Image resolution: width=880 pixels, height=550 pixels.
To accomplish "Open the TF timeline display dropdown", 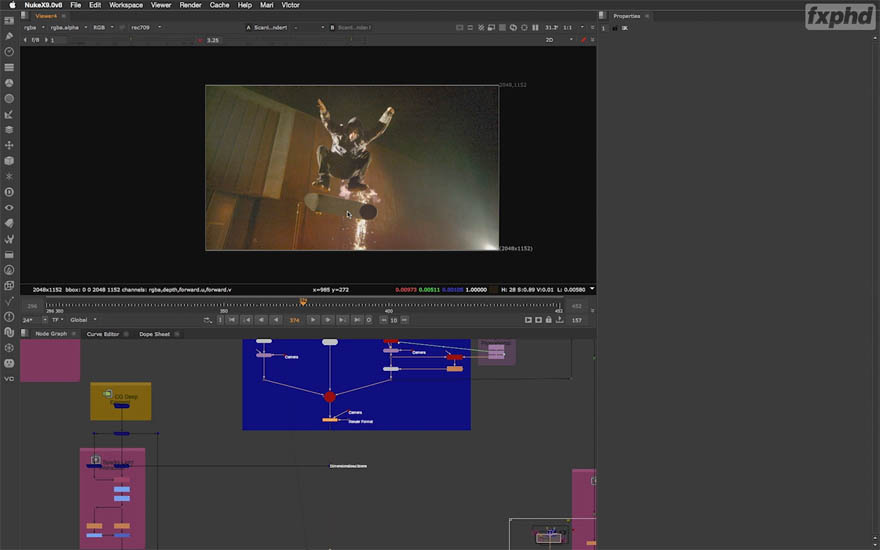I will tap(58, 320).
